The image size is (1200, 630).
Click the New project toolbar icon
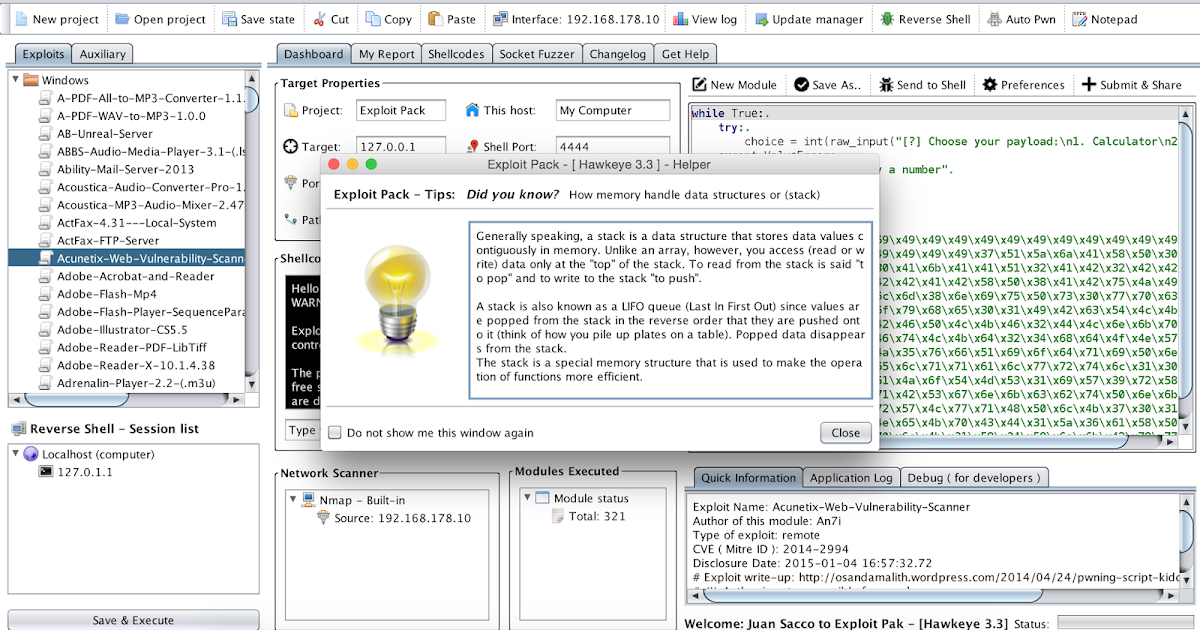pyautogui.click(x=20, y=19)
